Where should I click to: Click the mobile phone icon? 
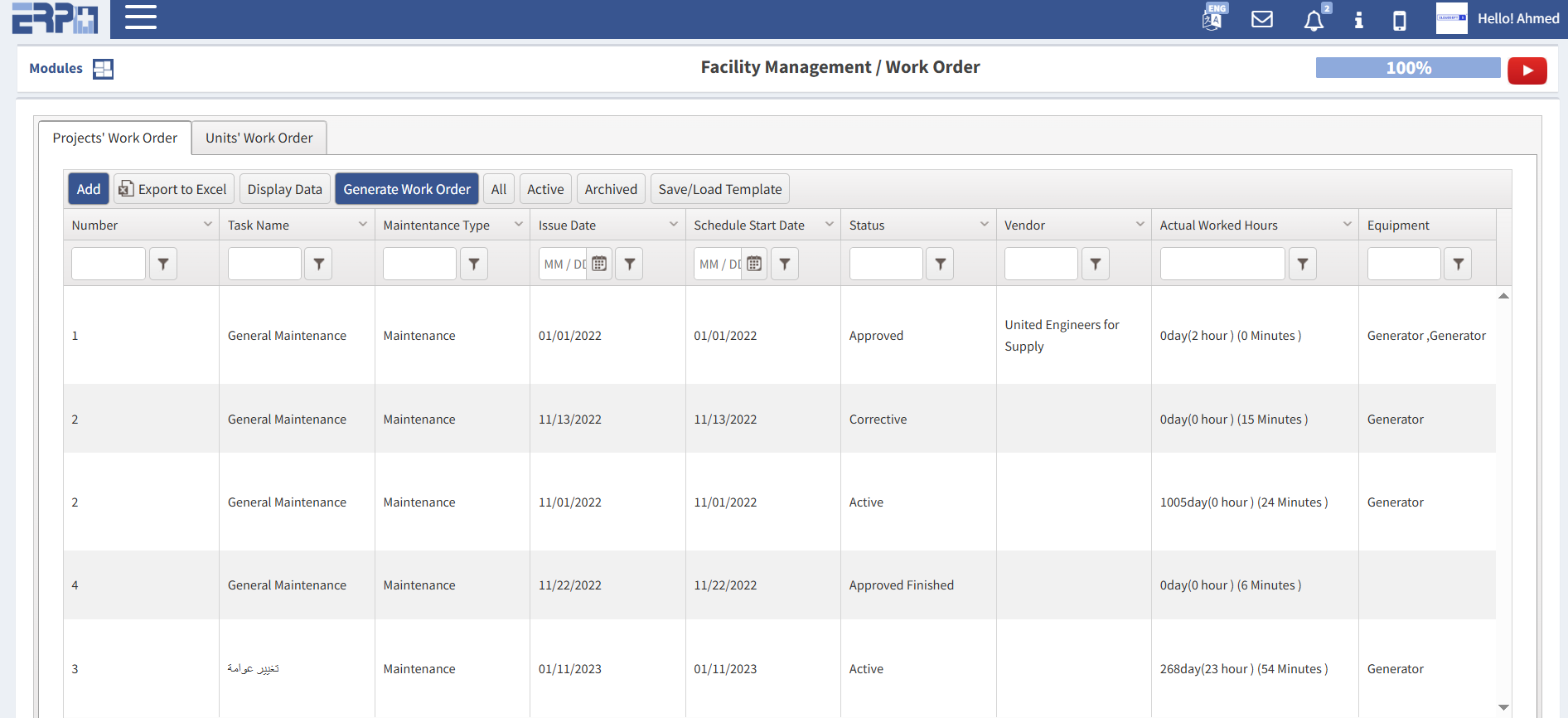click(1399, 20)
